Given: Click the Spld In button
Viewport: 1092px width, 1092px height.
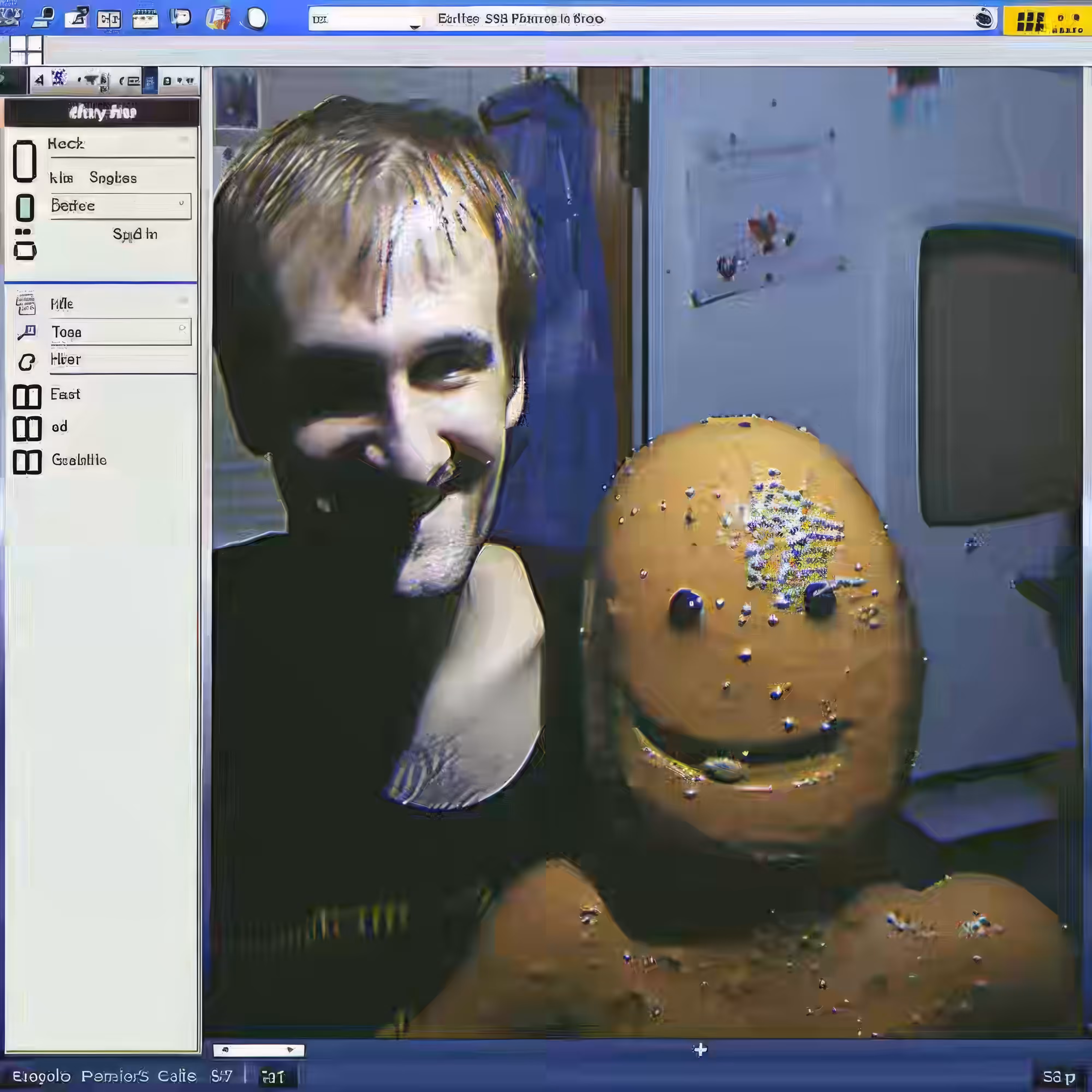Looking at the screenshot, I should point(135,234).
